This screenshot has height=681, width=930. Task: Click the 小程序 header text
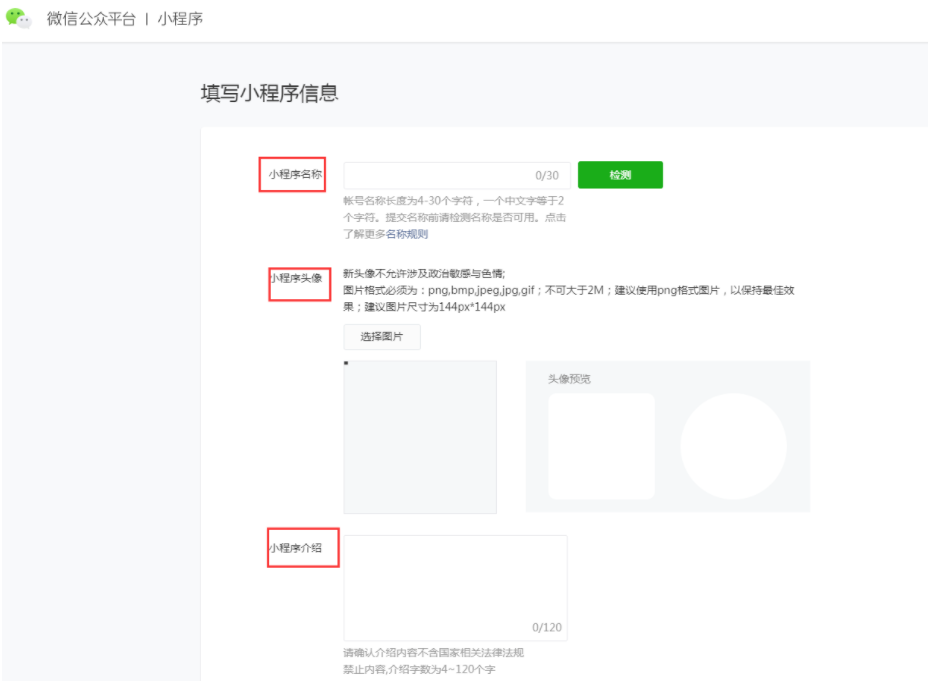pyautogui.click(x=180, y=19)
